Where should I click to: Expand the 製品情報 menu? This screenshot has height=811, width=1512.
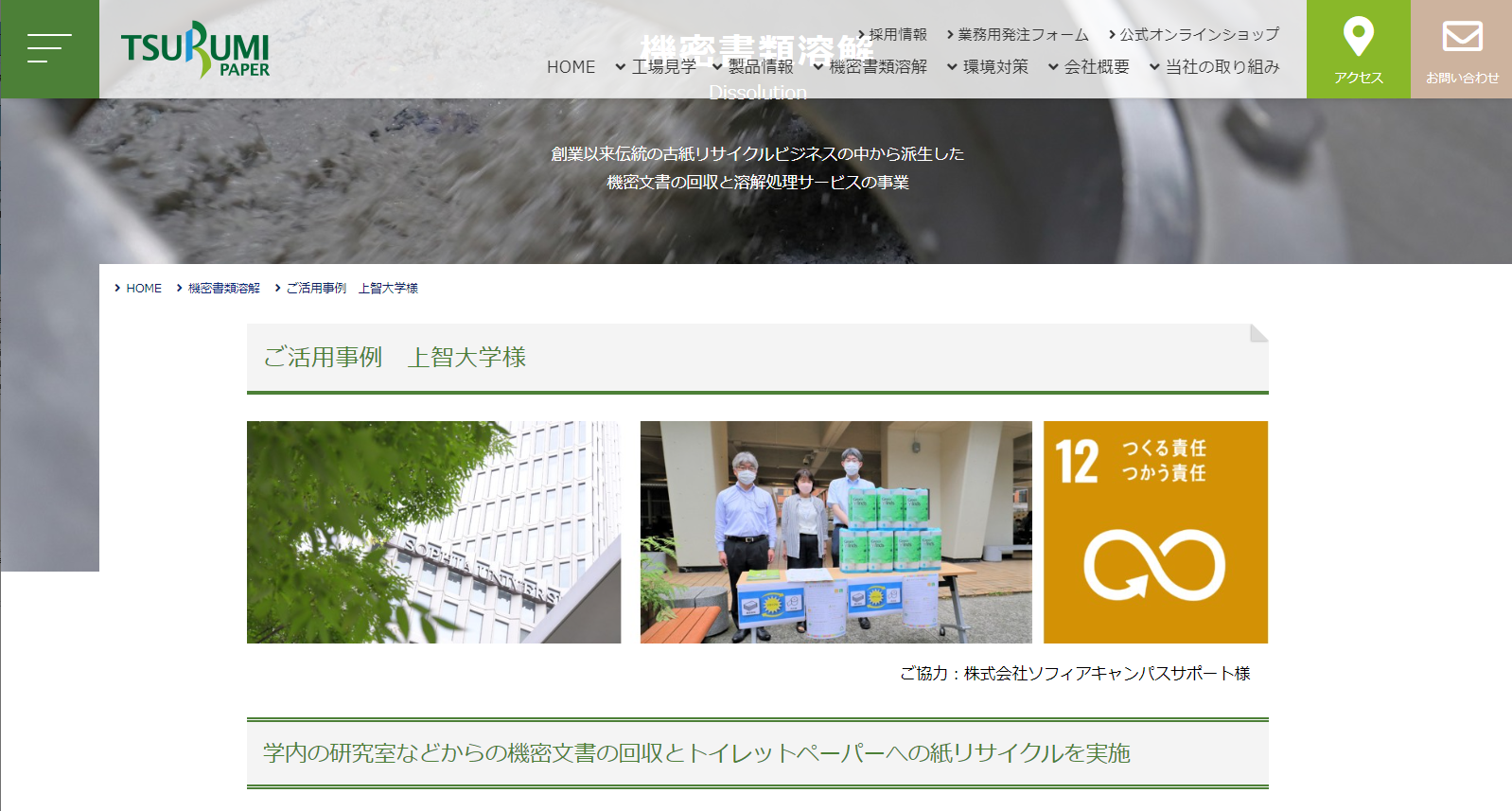coord(752,67)
